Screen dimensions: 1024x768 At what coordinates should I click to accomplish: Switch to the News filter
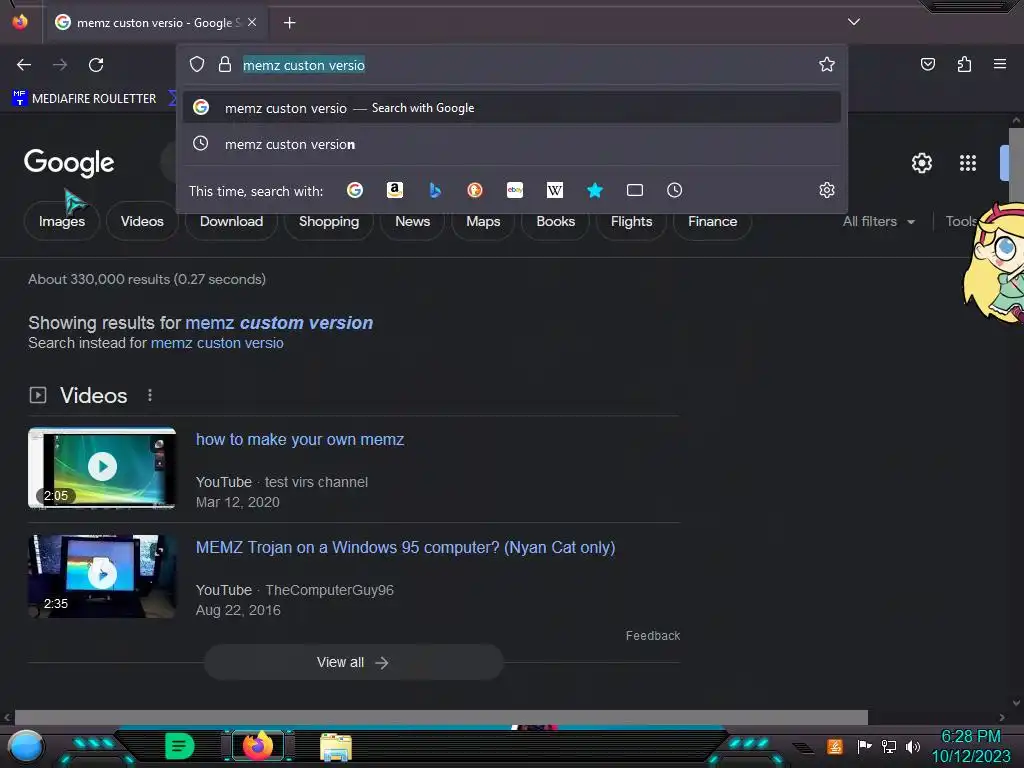(412, 221)
